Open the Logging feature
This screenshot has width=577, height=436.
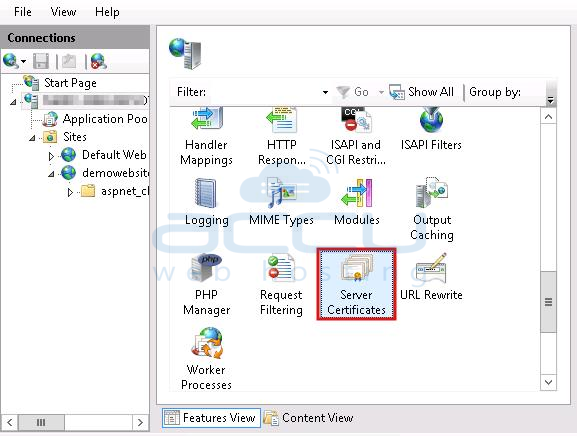point(206,202)
